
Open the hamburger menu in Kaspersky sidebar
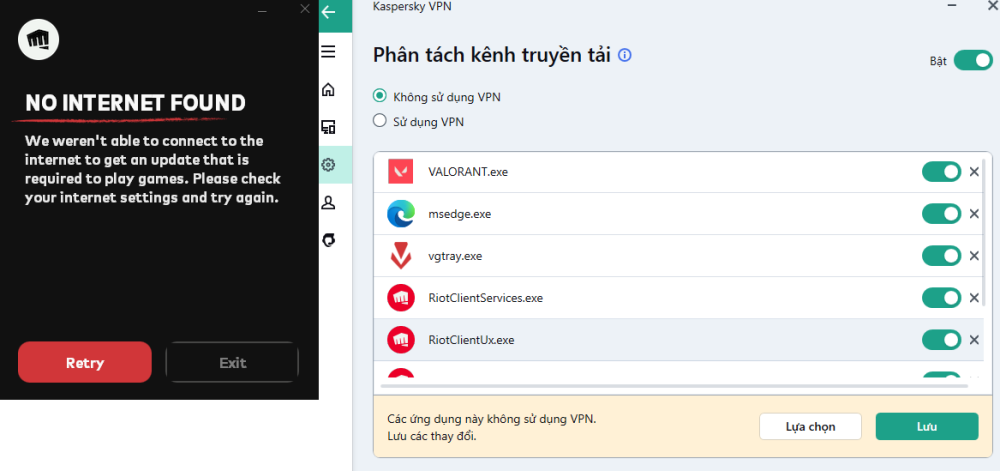coord(328,52)
